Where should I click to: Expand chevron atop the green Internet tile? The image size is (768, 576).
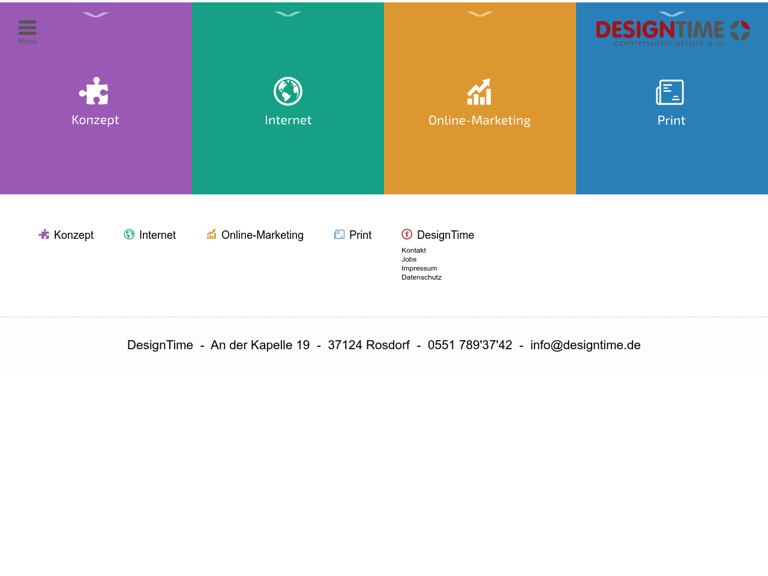click(x=288, y=14)
